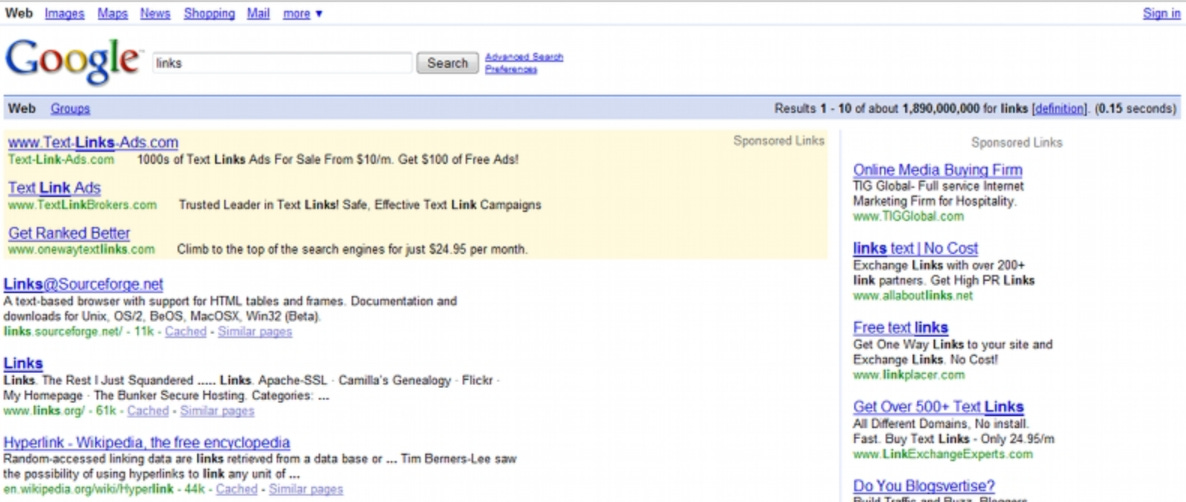This screenshot has height=502, width=1186.
Task: Open the Hyperlink - Wikipedia result
Action: tap(147, 442)
